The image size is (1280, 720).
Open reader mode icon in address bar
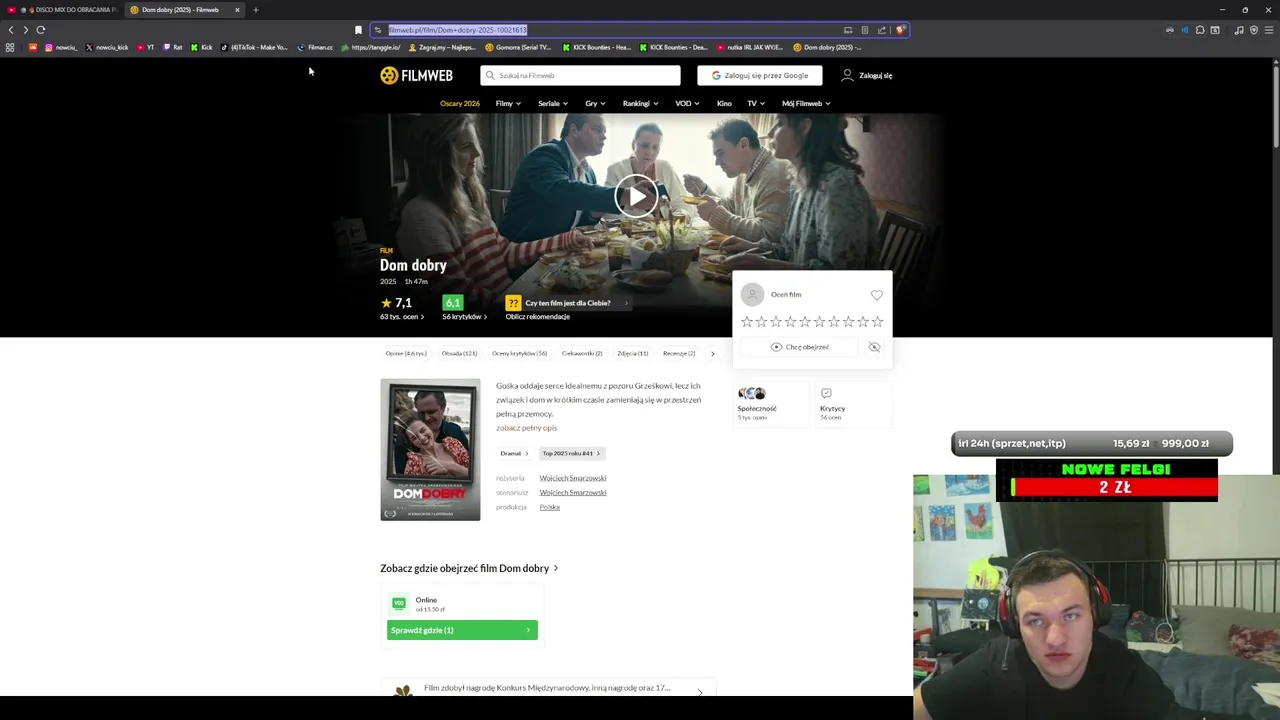click(x=865, y=30)
